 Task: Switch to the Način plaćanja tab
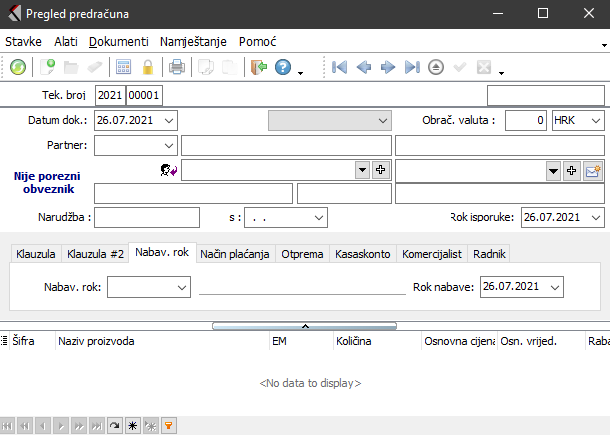point(235,254)
